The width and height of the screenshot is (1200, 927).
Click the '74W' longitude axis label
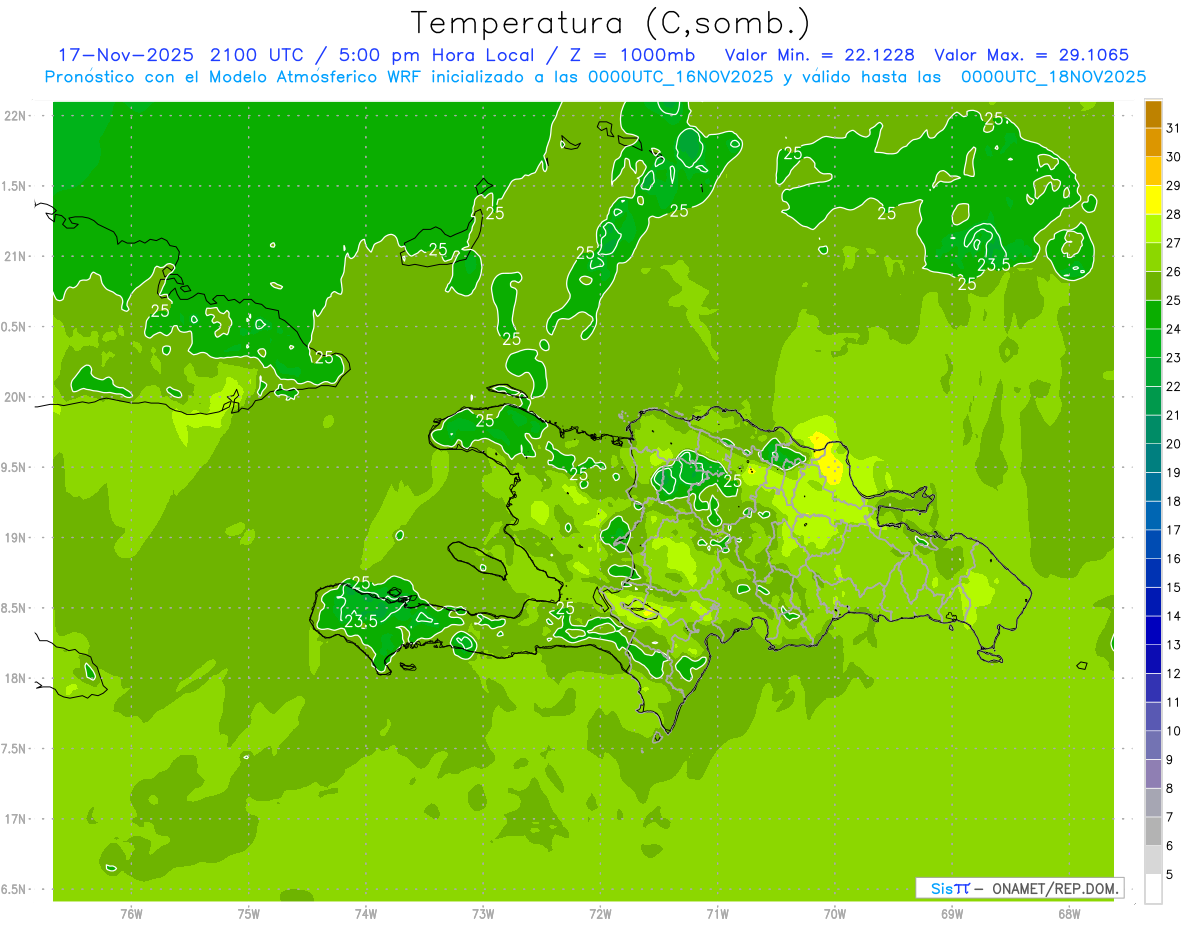click(x=366, y=913)
